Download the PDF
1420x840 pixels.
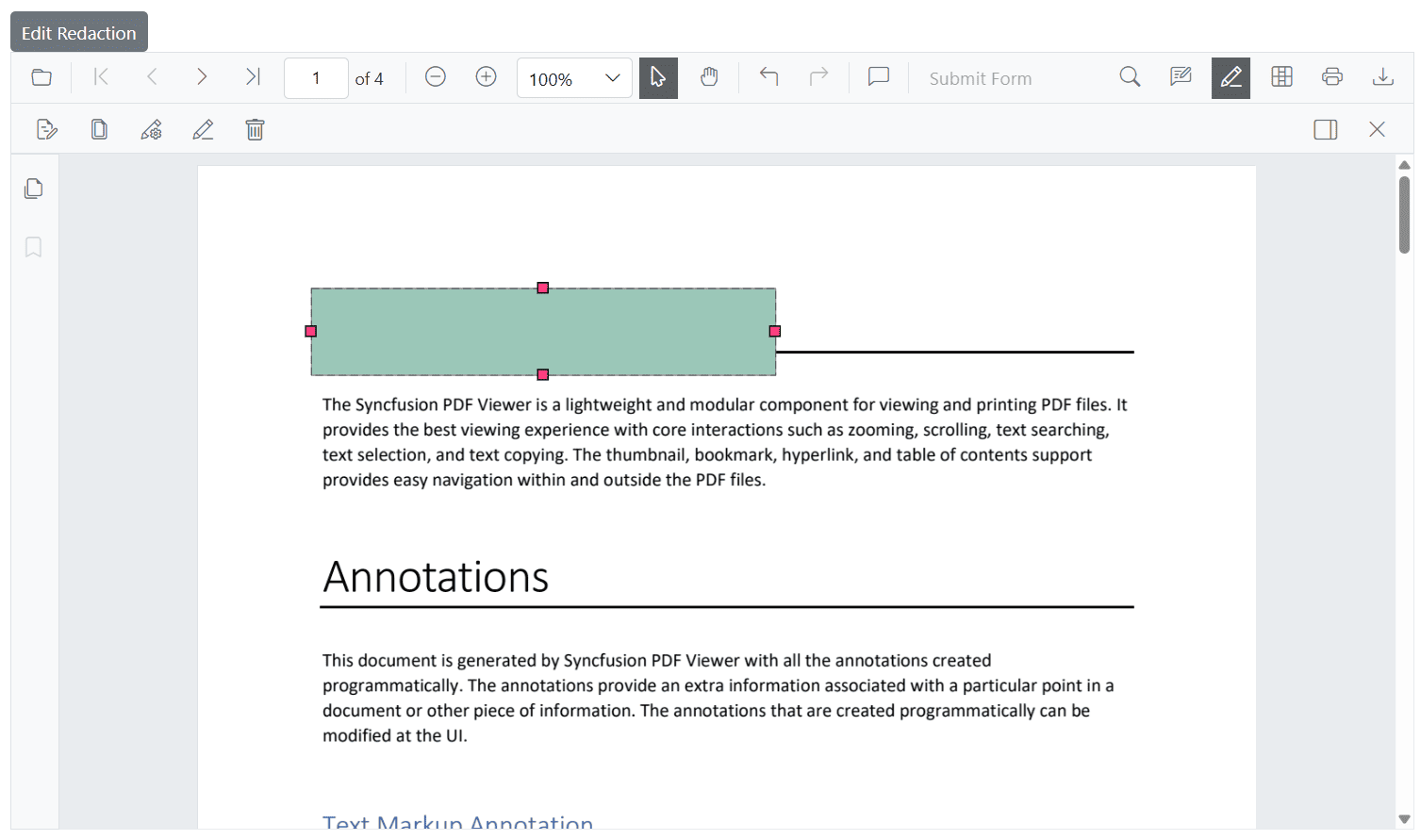click(1383, 77)
